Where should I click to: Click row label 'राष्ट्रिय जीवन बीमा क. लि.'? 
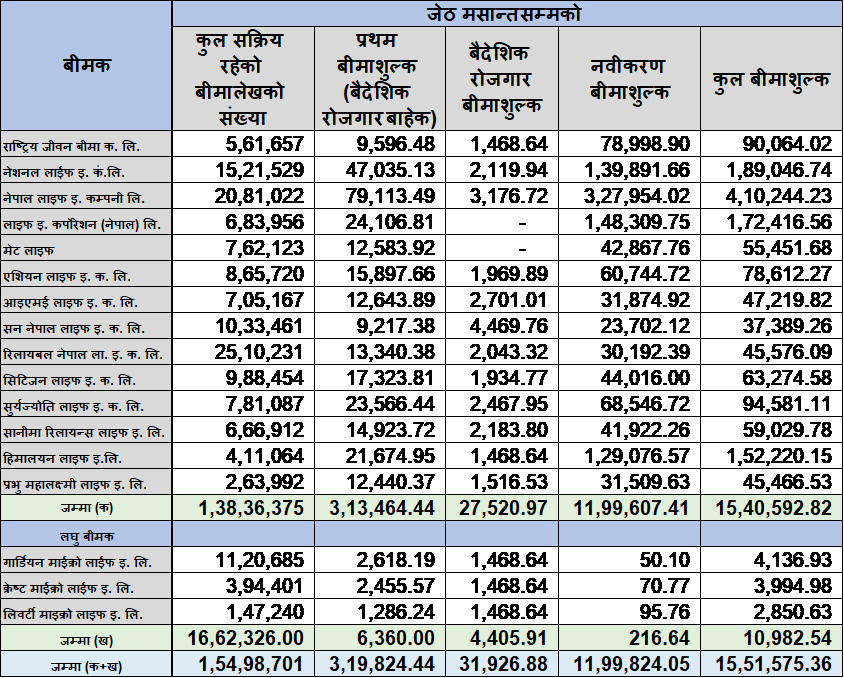click(x=71, y=146)
